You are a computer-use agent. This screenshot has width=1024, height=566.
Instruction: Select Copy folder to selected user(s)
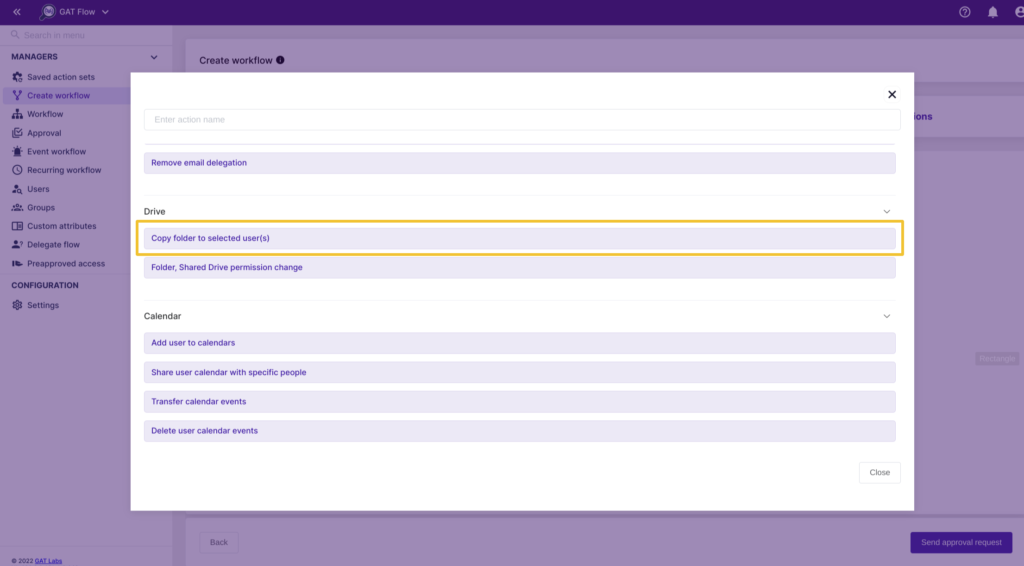[519, 238]
